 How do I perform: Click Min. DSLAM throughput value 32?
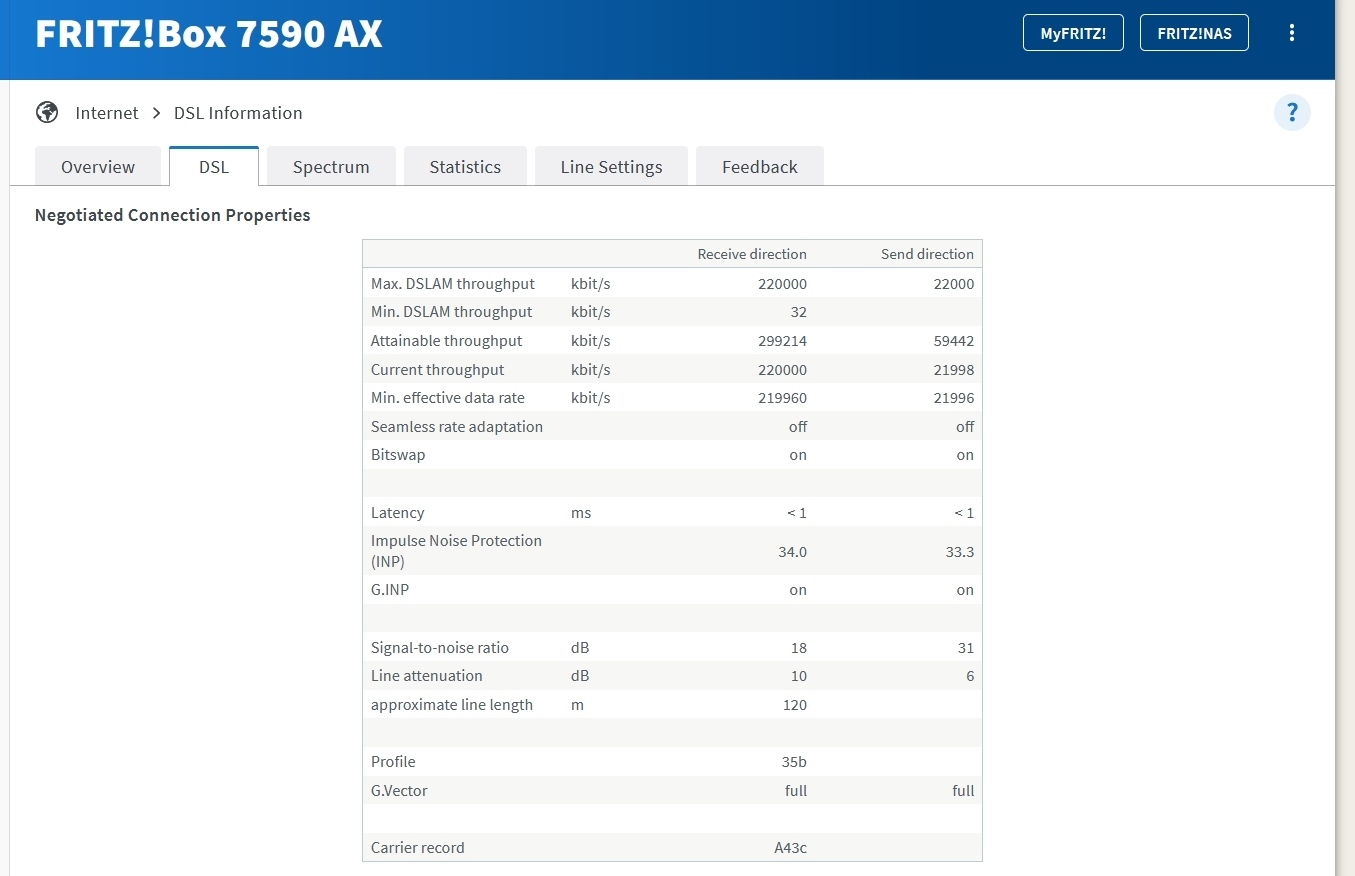(x=798, y=312)
